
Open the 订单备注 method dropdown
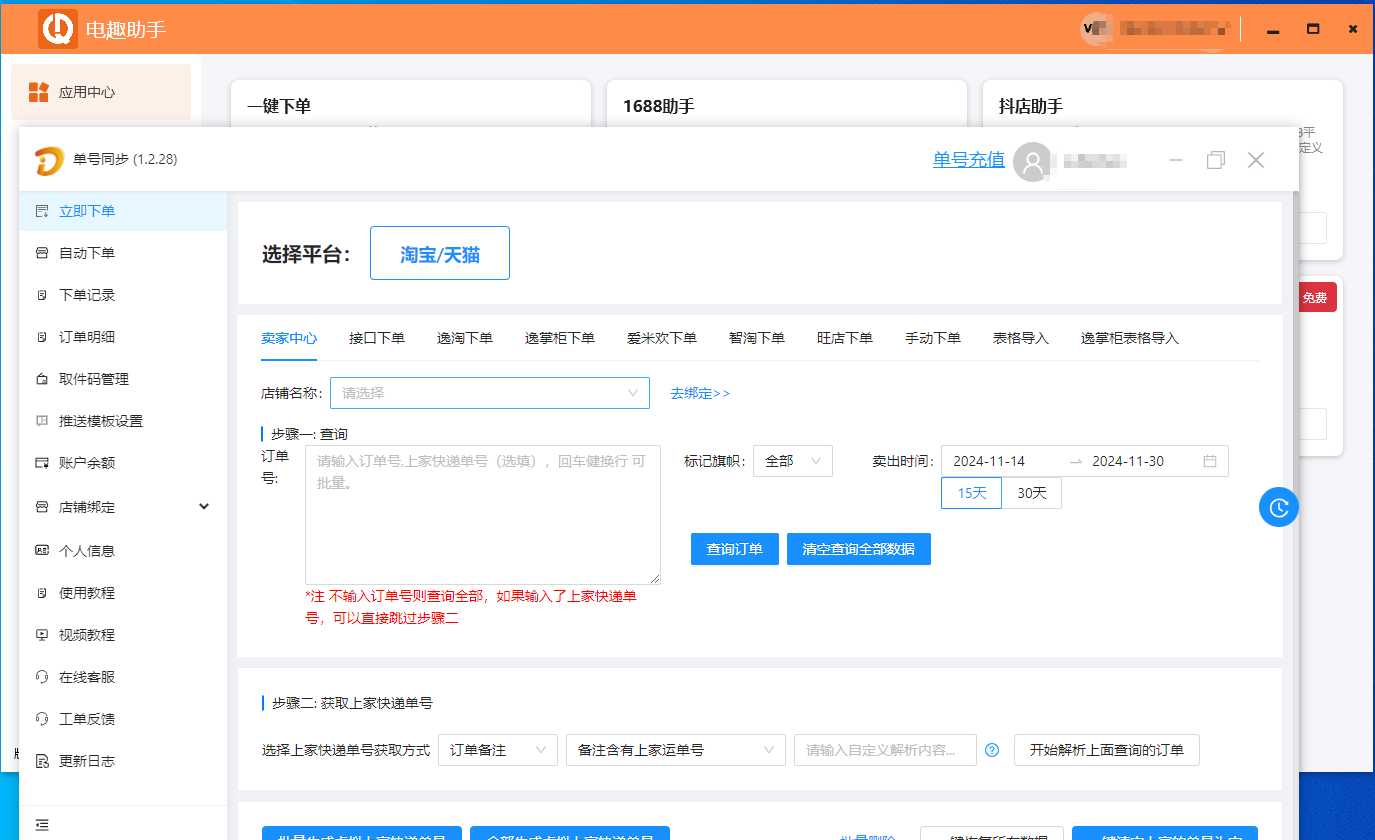[x=498, y=750]
